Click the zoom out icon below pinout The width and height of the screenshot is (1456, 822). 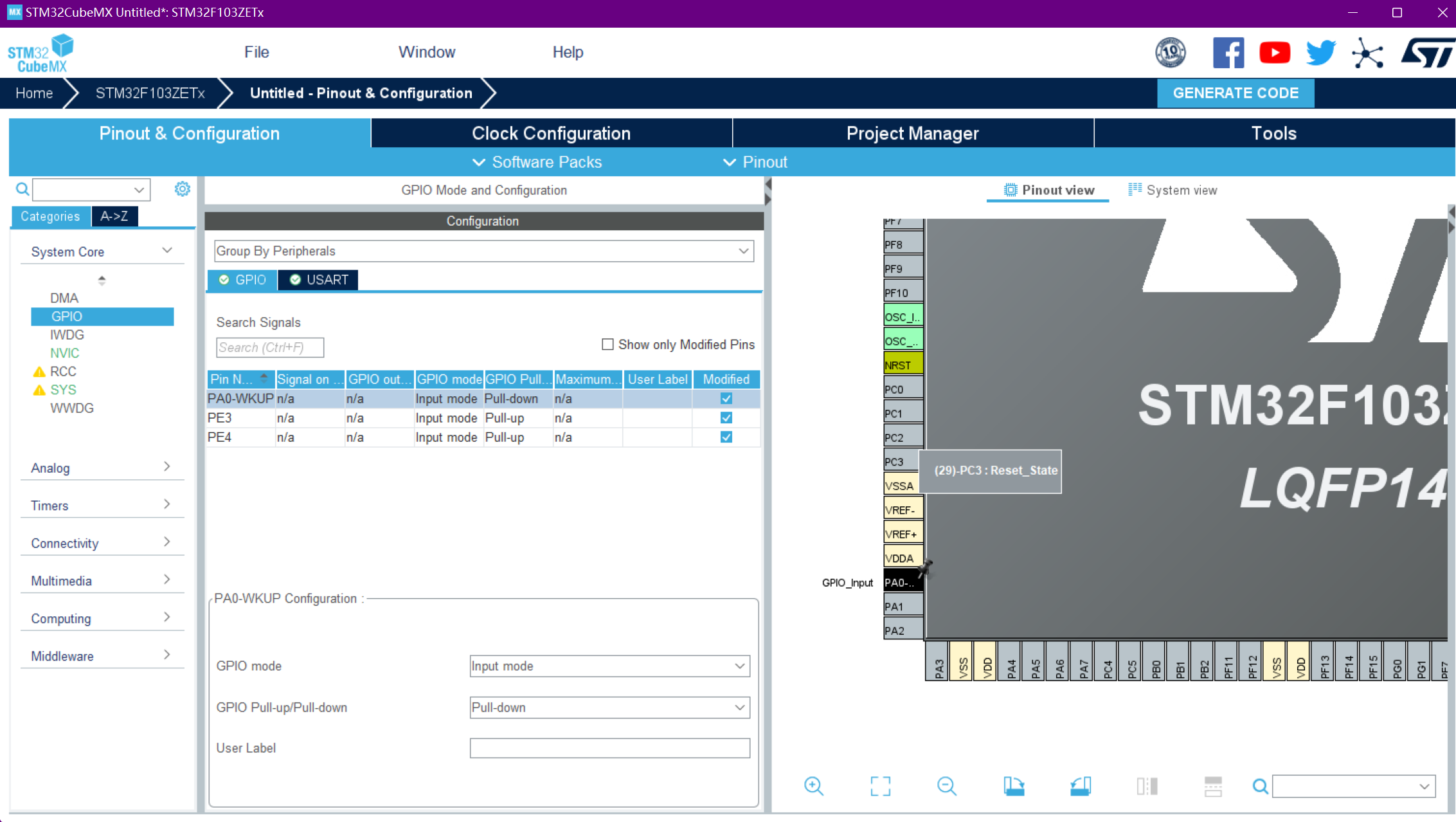pos(946,786)
